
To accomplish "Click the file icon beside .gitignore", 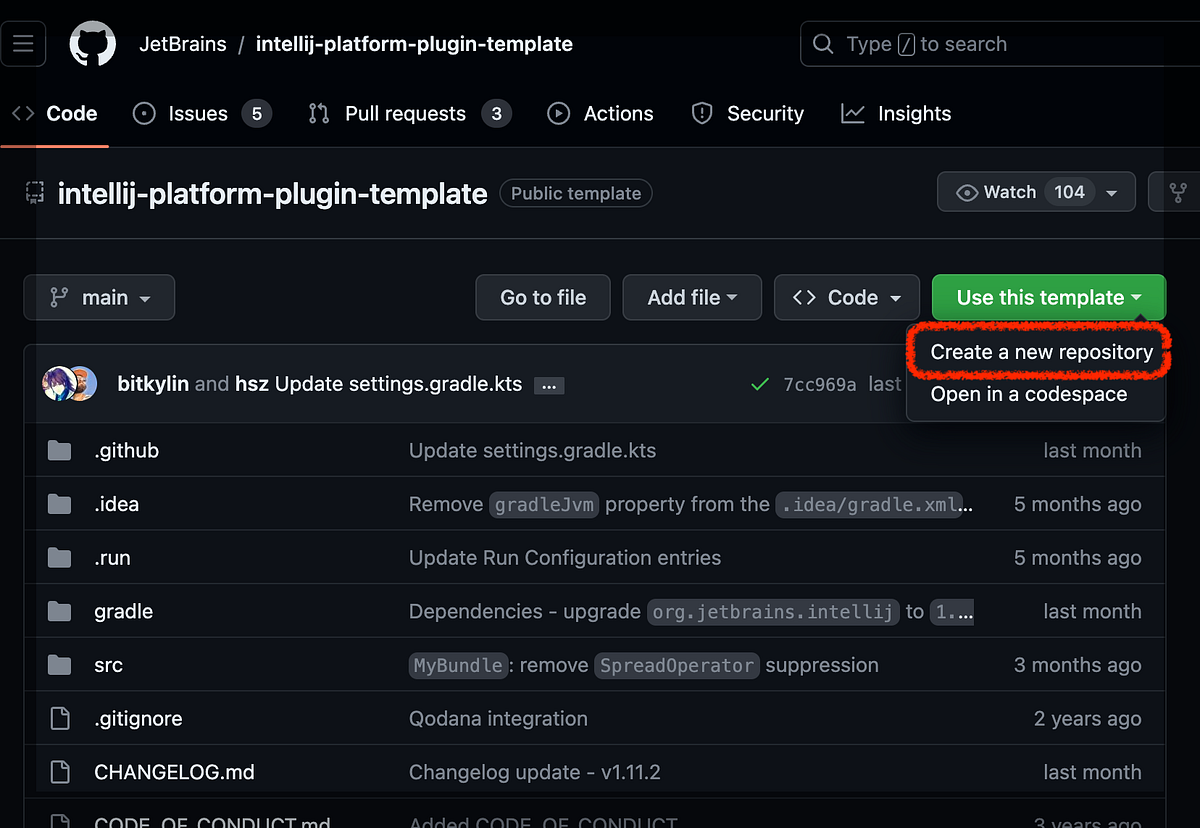I will tap(59, 718).
